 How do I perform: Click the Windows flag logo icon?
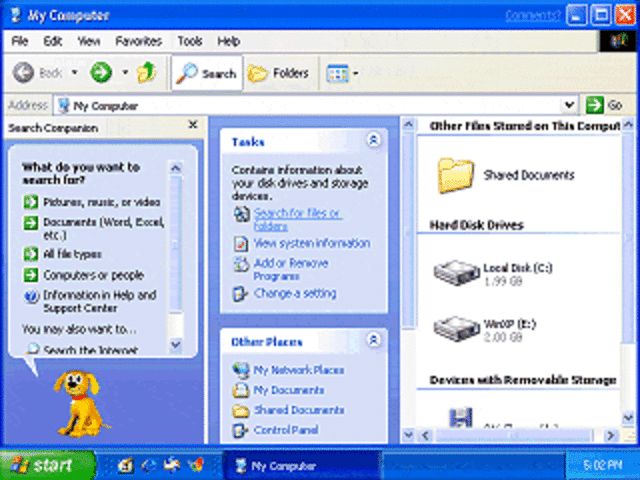point(619,41)
